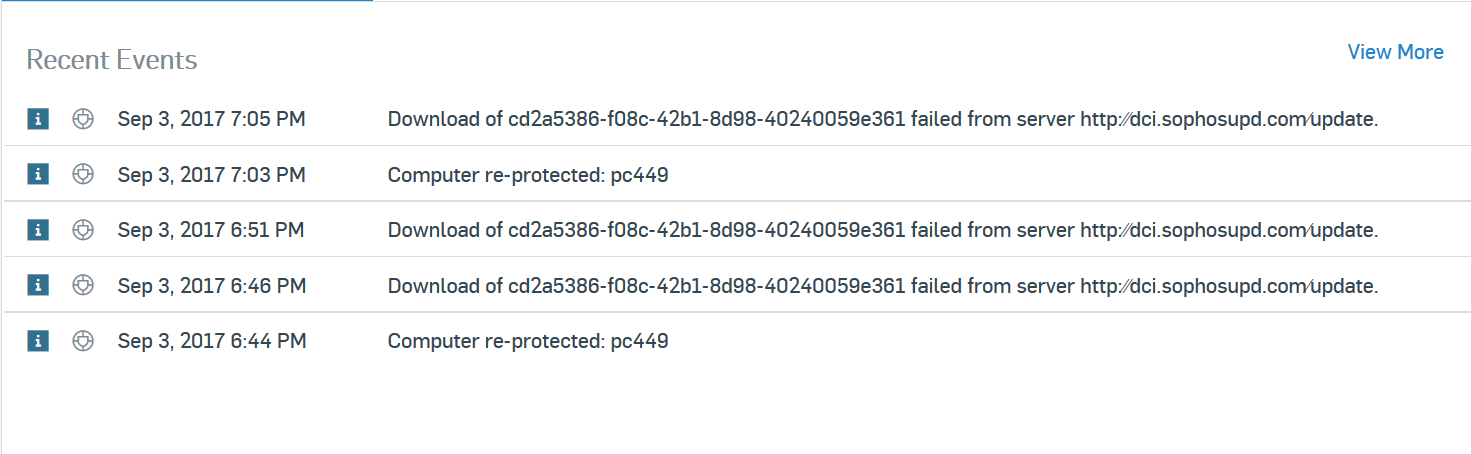Select the 6:46 PM download failed message

883,287
